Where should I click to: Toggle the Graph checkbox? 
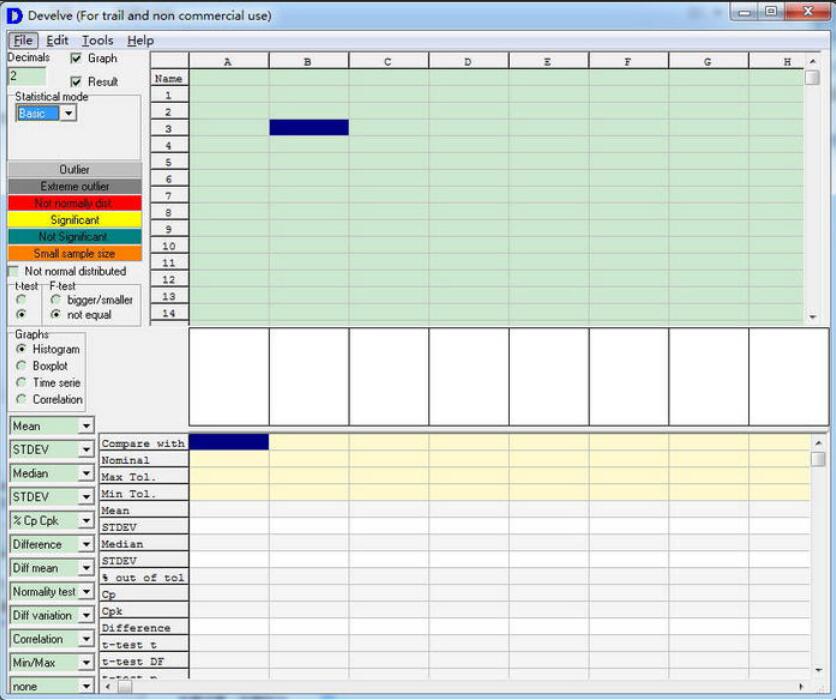[77, 59]
